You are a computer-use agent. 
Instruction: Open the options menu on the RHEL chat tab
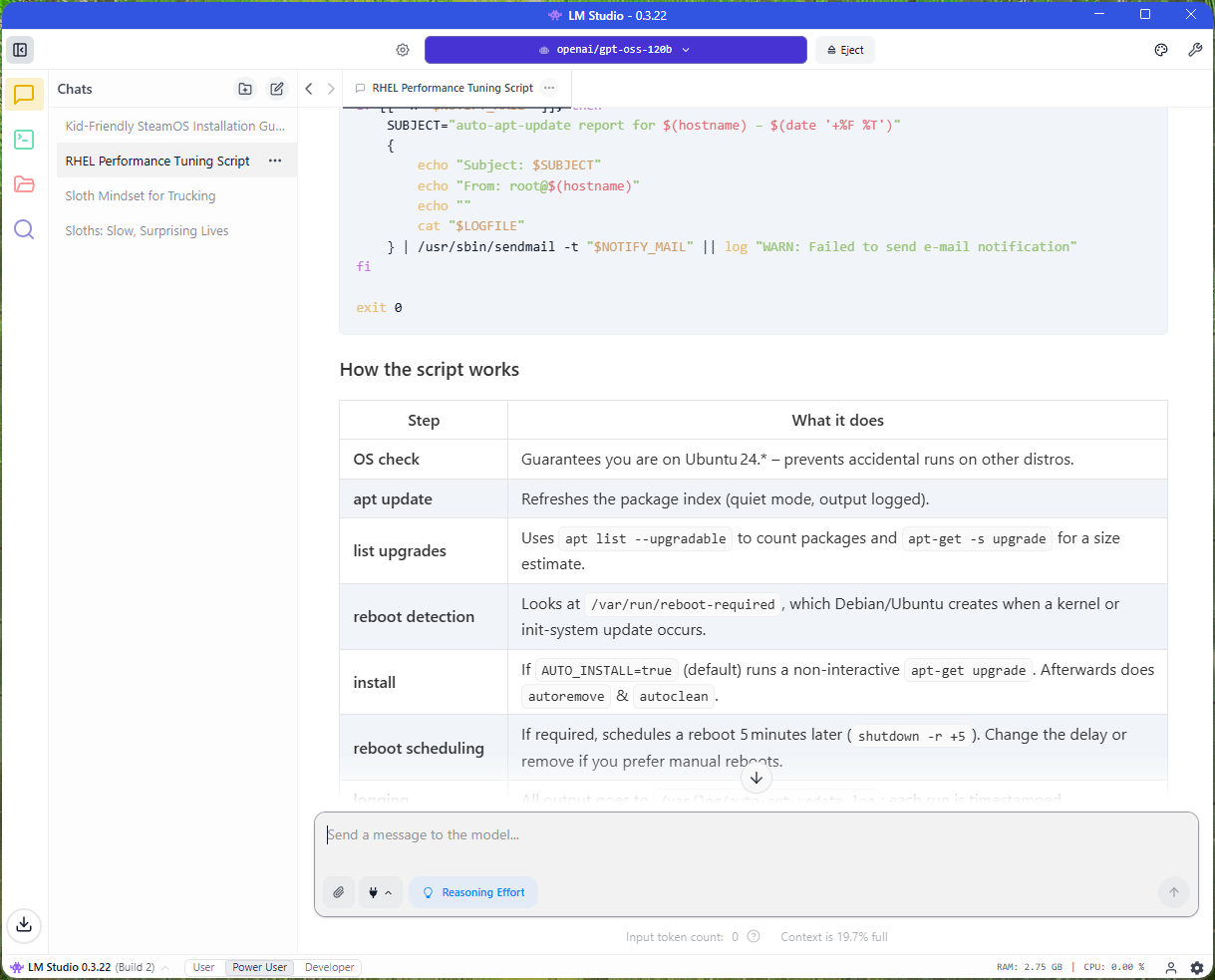pos(549,88)
